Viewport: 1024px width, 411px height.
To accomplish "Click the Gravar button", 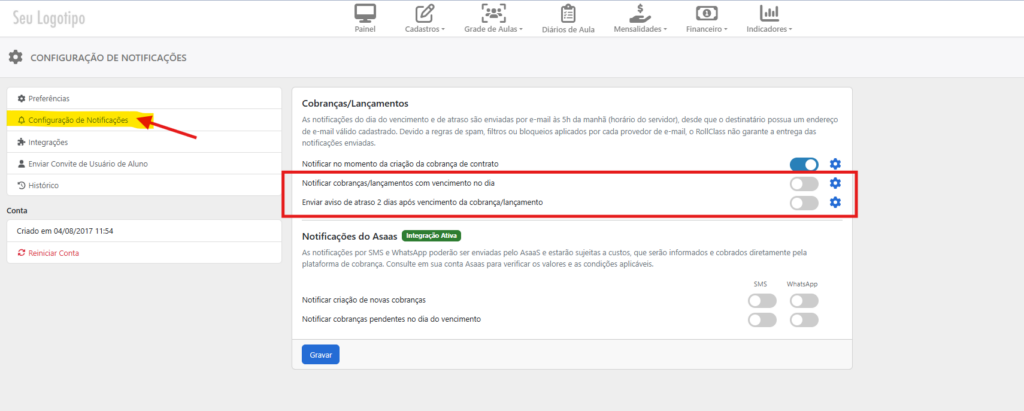I will (321, 355).
